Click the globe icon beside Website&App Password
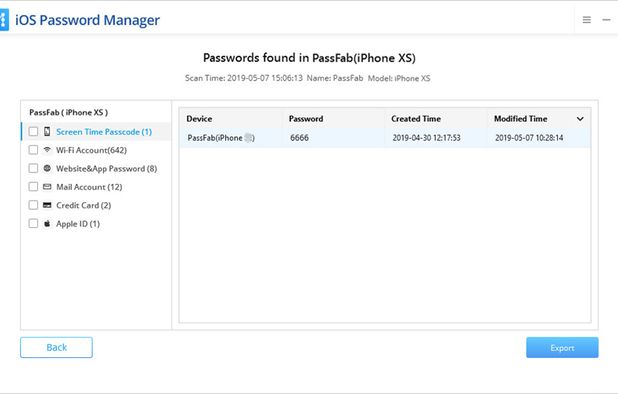618x394 pixels. (x=47, y=168)
